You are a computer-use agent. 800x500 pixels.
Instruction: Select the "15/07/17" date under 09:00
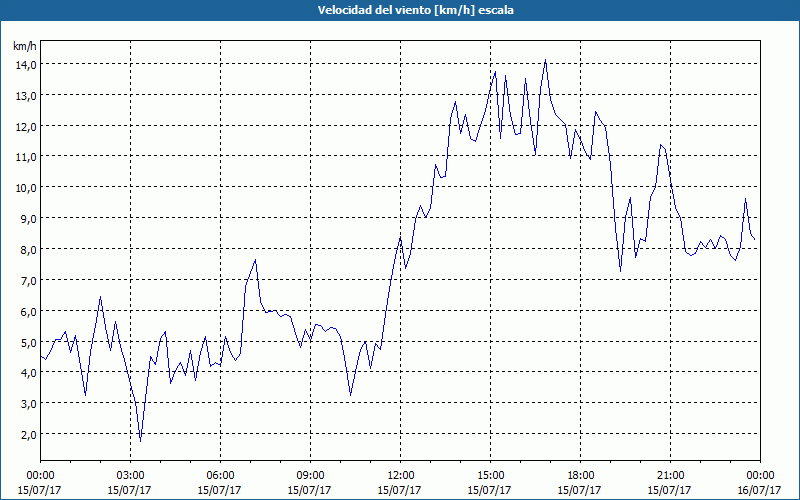click(310, 490)
